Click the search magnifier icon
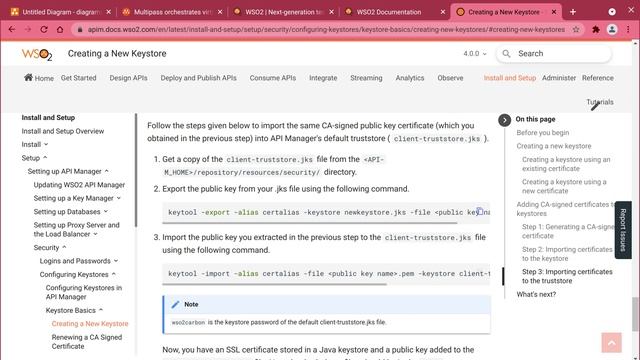 (506, 53)
